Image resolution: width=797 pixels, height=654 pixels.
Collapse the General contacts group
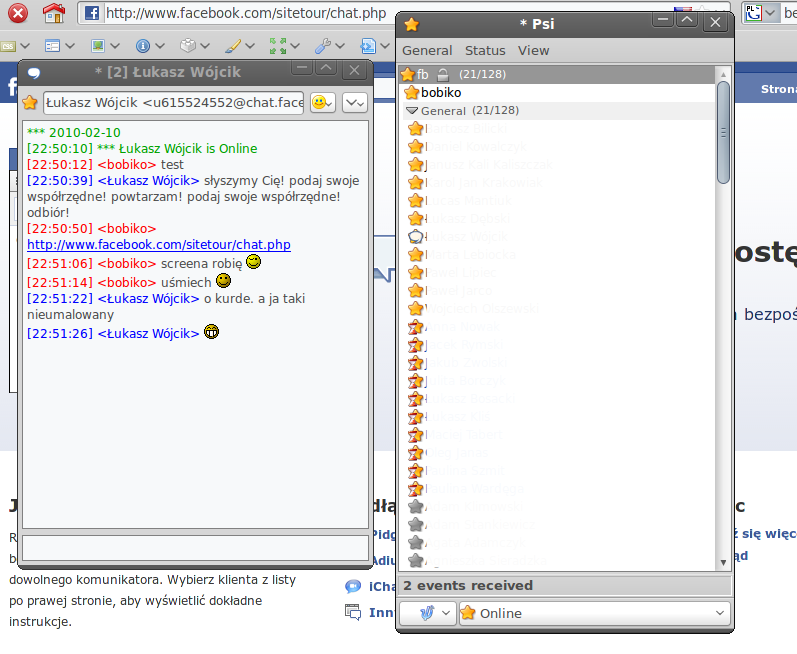412,110
